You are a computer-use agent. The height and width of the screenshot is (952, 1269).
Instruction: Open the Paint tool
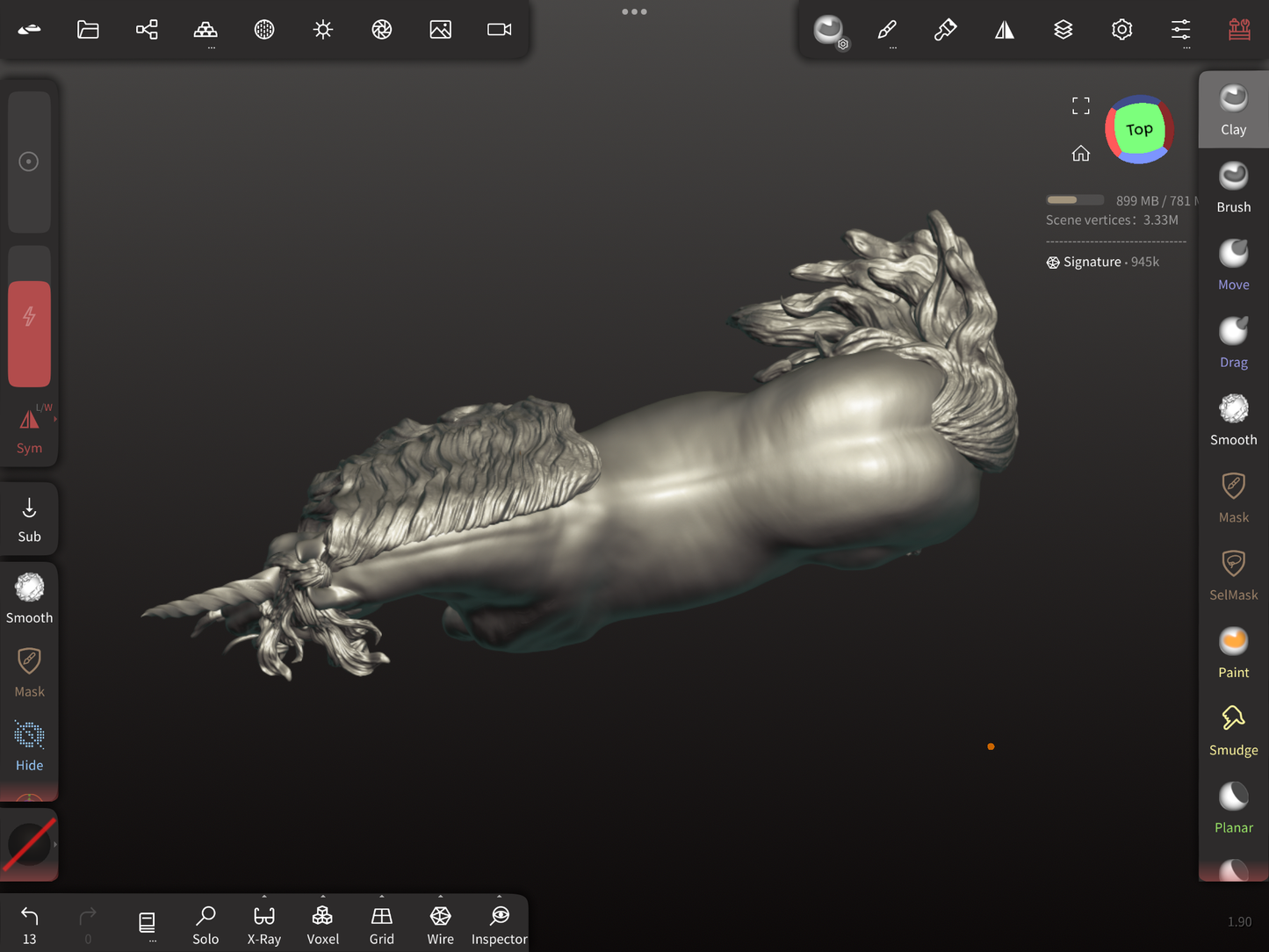pos(1233,653)
